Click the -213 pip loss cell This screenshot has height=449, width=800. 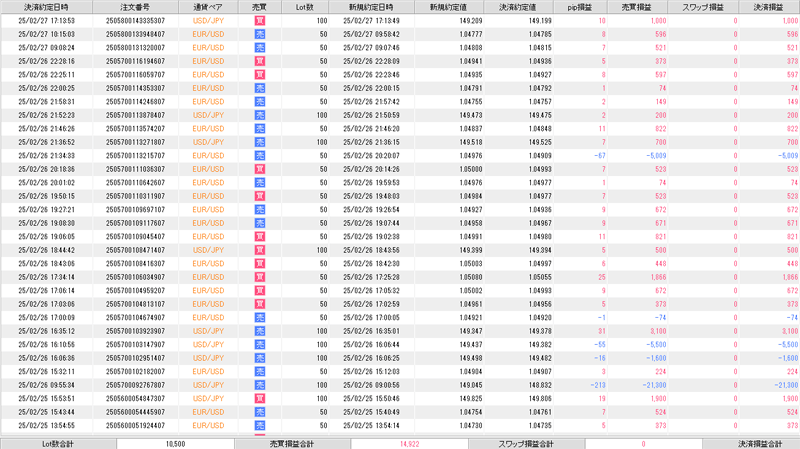[597, 385]
